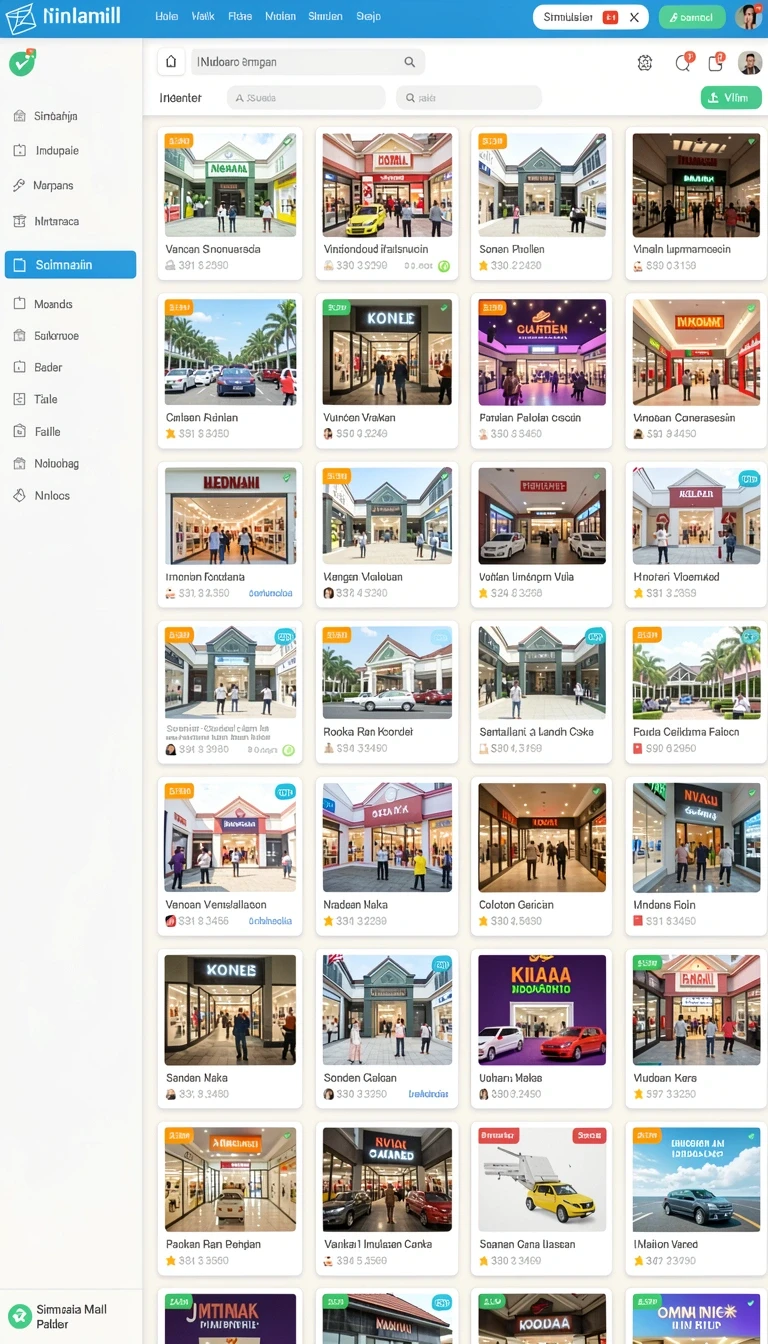Click the Mndans Foin card title
The width and height of the screenshot is (768, 1344).
[664, 905]
